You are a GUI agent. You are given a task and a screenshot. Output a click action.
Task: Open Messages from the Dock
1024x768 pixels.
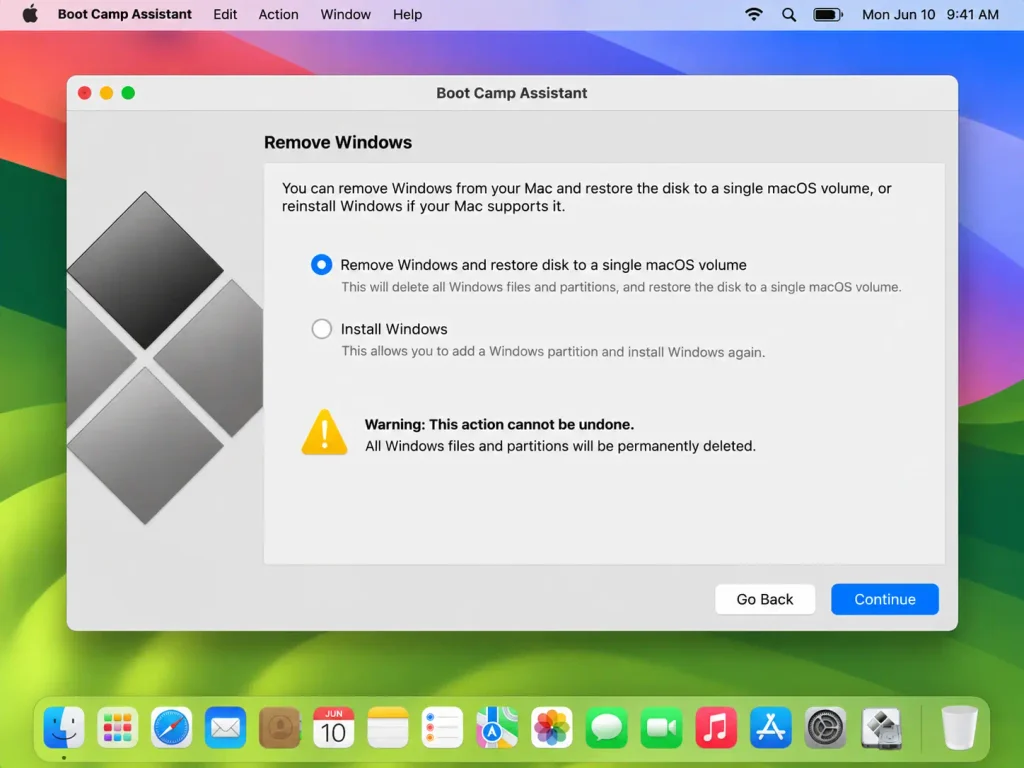coord(607,728)
